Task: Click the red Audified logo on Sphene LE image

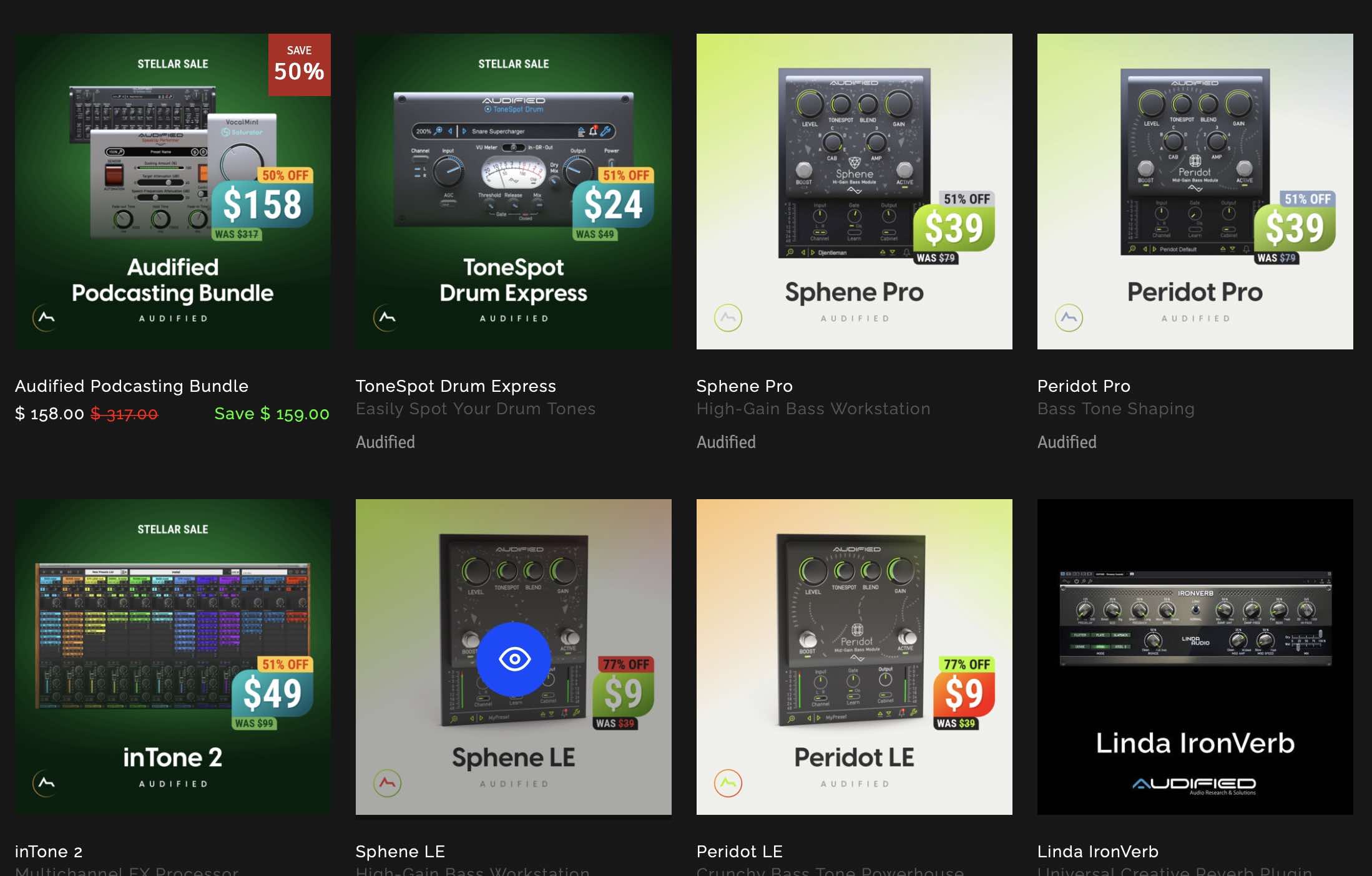Action: pyautogui.click(x=387, y=783)
